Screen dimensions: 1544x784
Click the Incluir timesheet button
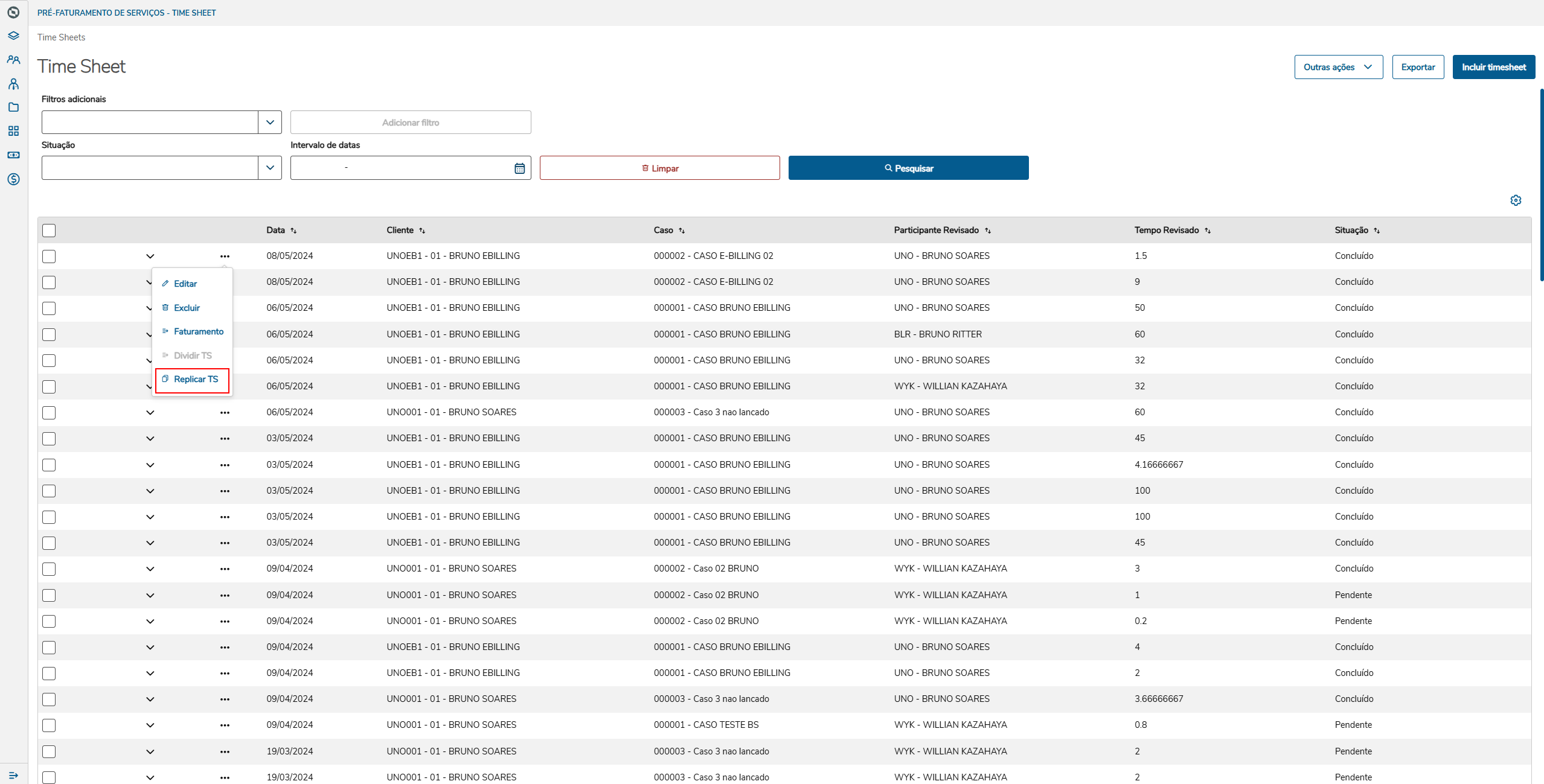click(1493, 67)
